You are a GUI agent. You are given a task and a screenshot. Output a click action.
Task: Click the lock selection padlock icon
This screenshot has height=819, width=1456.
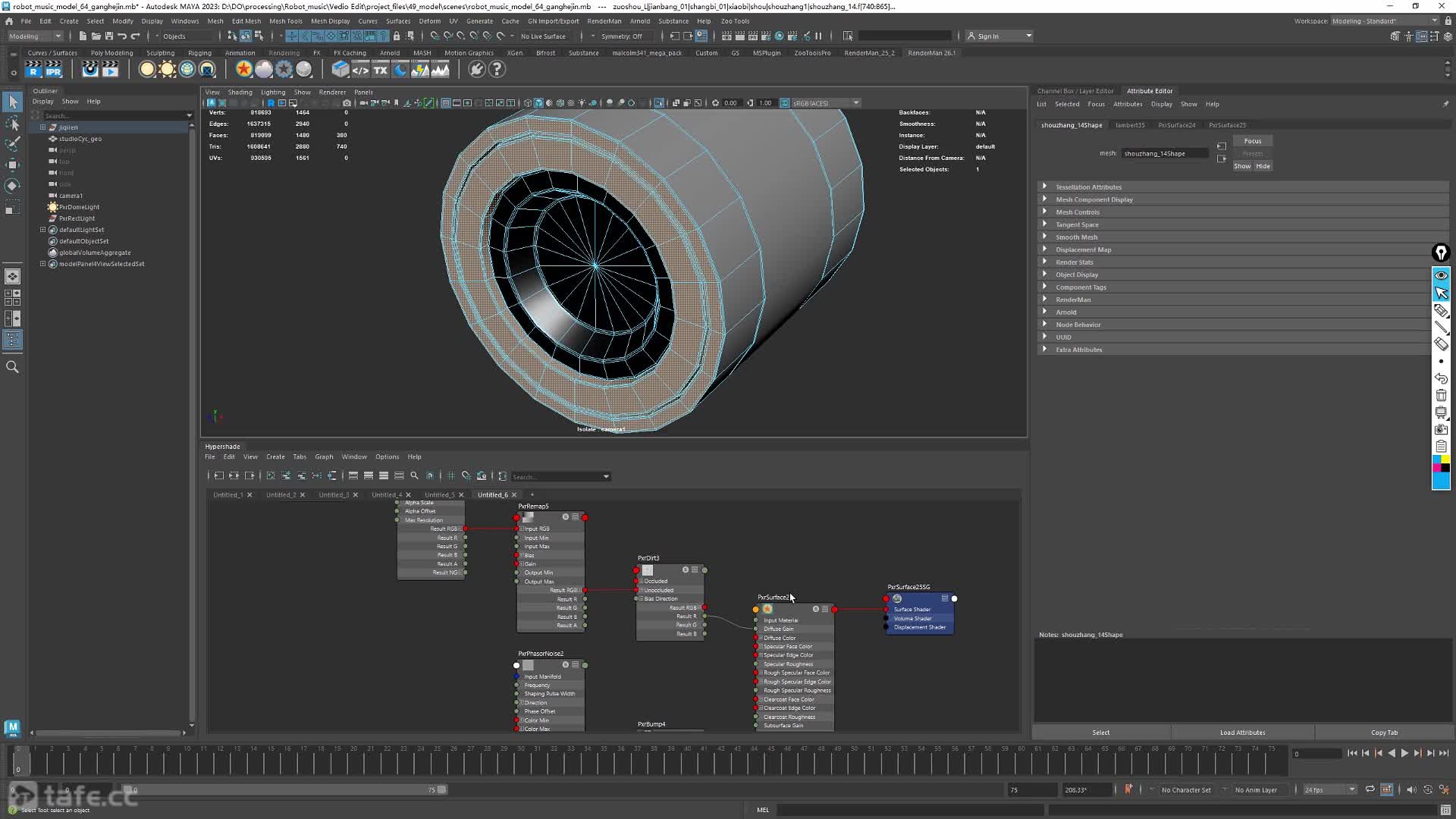coord(396,36)
